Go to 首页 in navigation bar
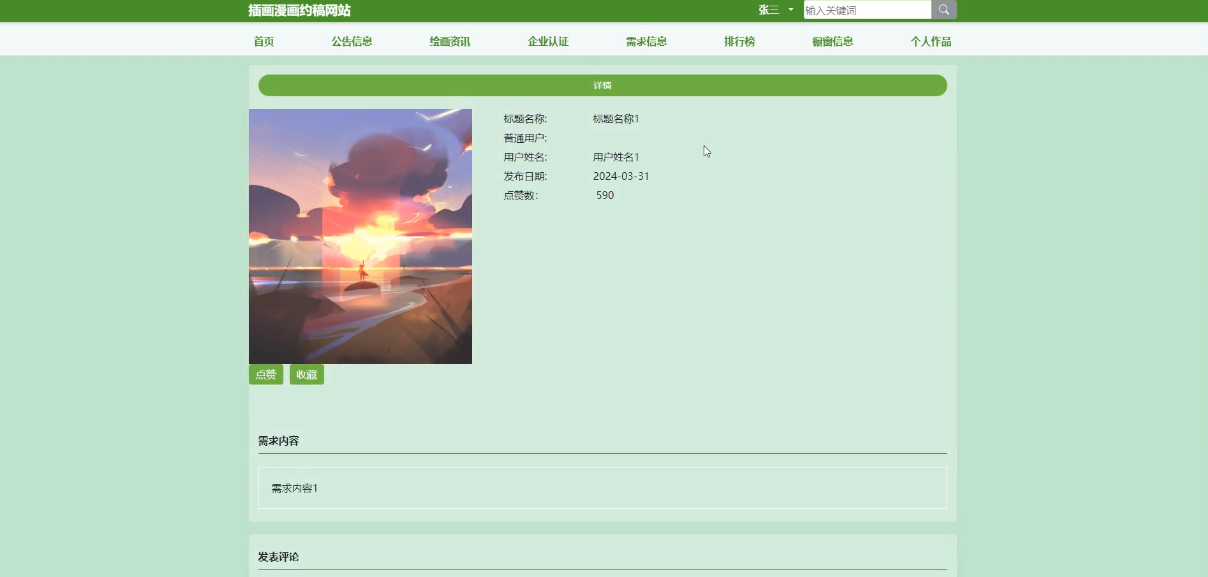Screen dimensions: 1208x577 263,42
